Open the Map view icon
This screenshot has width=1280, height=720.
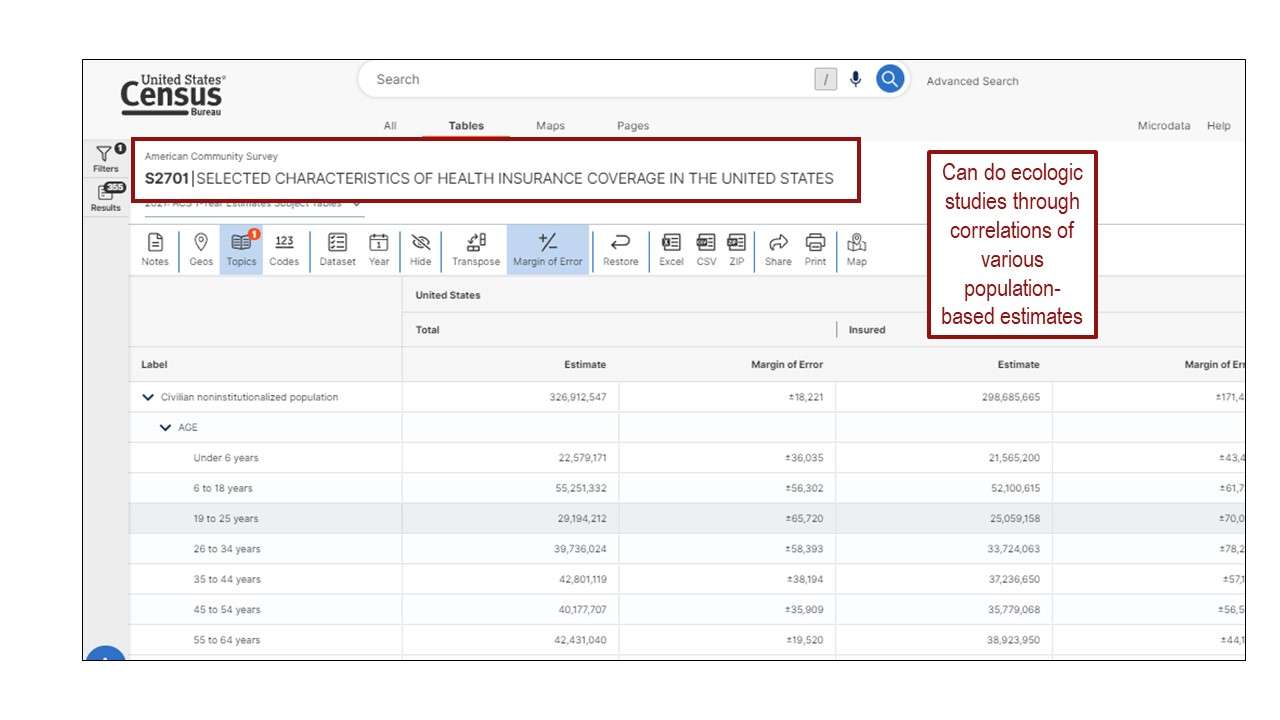click(x=855, y=248)
